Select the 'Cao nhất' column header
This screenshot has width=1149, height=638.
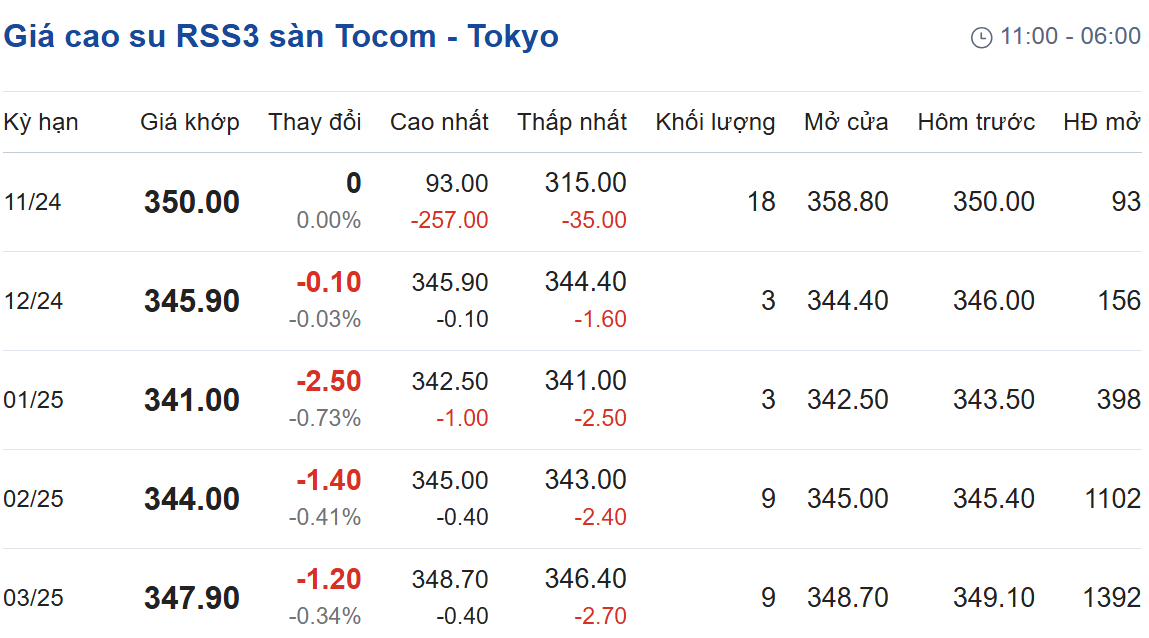click(439, 122)
